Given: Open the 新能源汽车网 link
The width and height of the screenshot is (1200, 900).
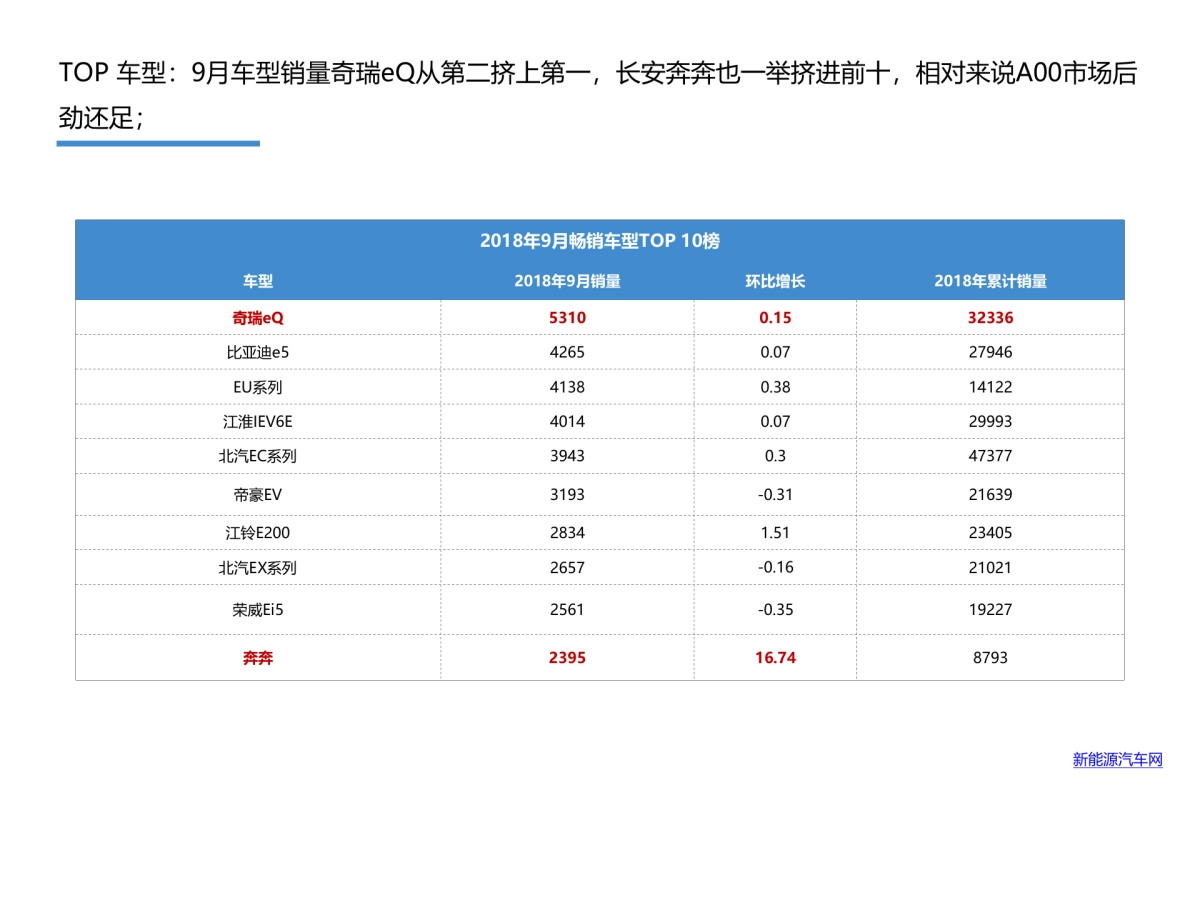Looking at the screenshot, I should pyautogui.click(x=1116, y=758).
